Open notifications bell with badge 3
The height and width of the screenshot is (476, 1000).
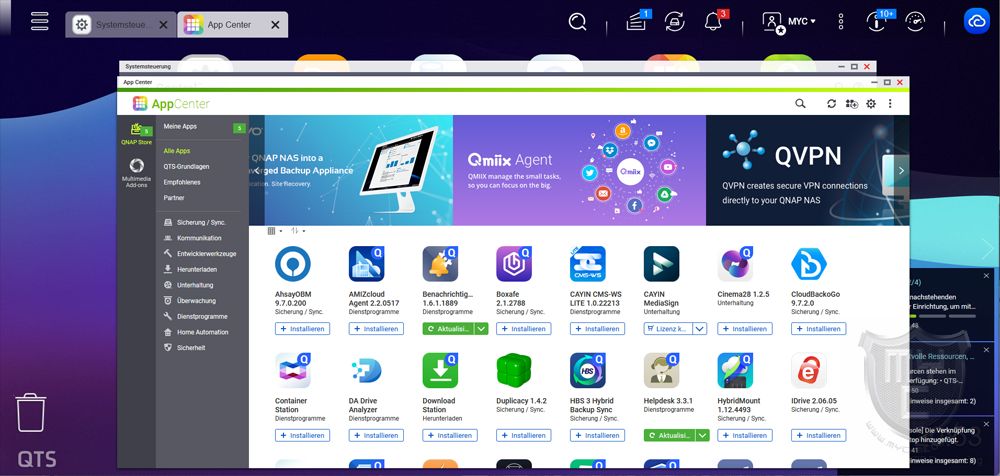click(x=714, y=21)
